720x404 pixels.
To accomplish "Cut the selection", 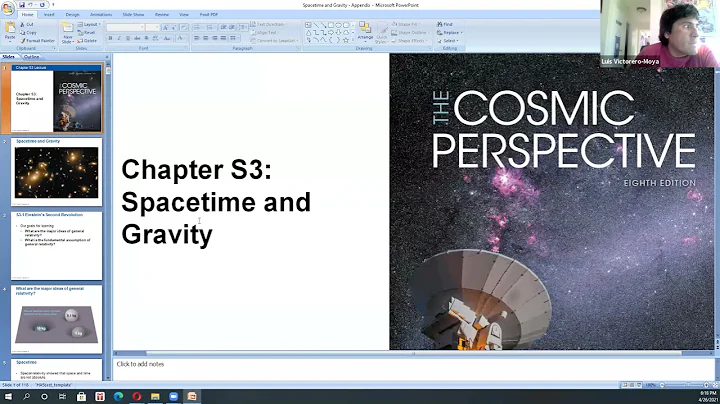I will (x=28, y=24).
